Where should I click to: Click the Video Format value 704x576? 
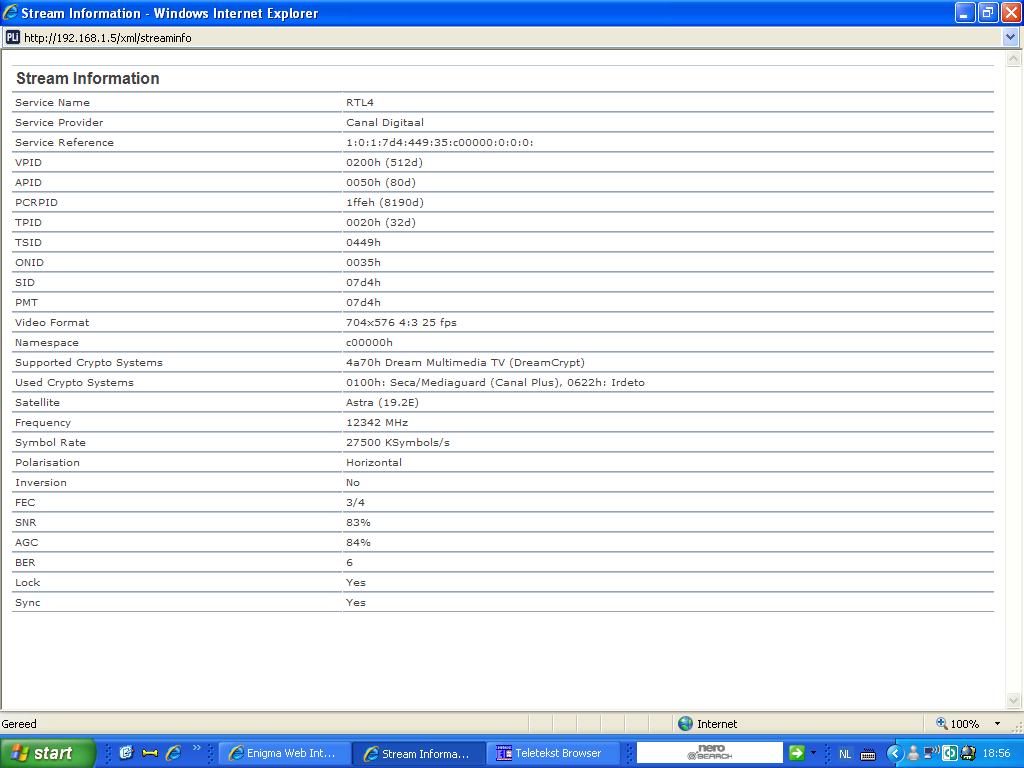(x=401, y=323)
